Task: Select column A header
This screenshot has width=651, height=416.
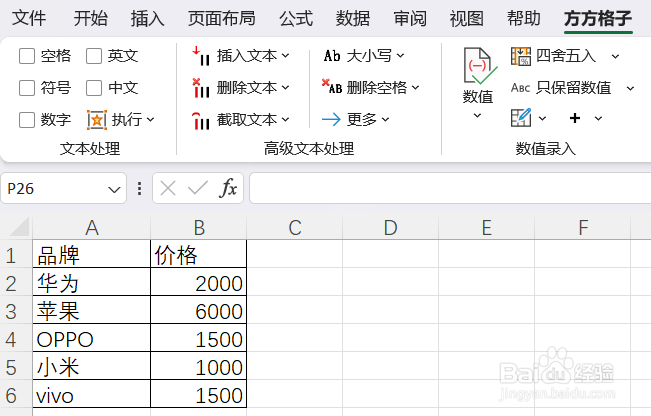Action: click(92, 228)
